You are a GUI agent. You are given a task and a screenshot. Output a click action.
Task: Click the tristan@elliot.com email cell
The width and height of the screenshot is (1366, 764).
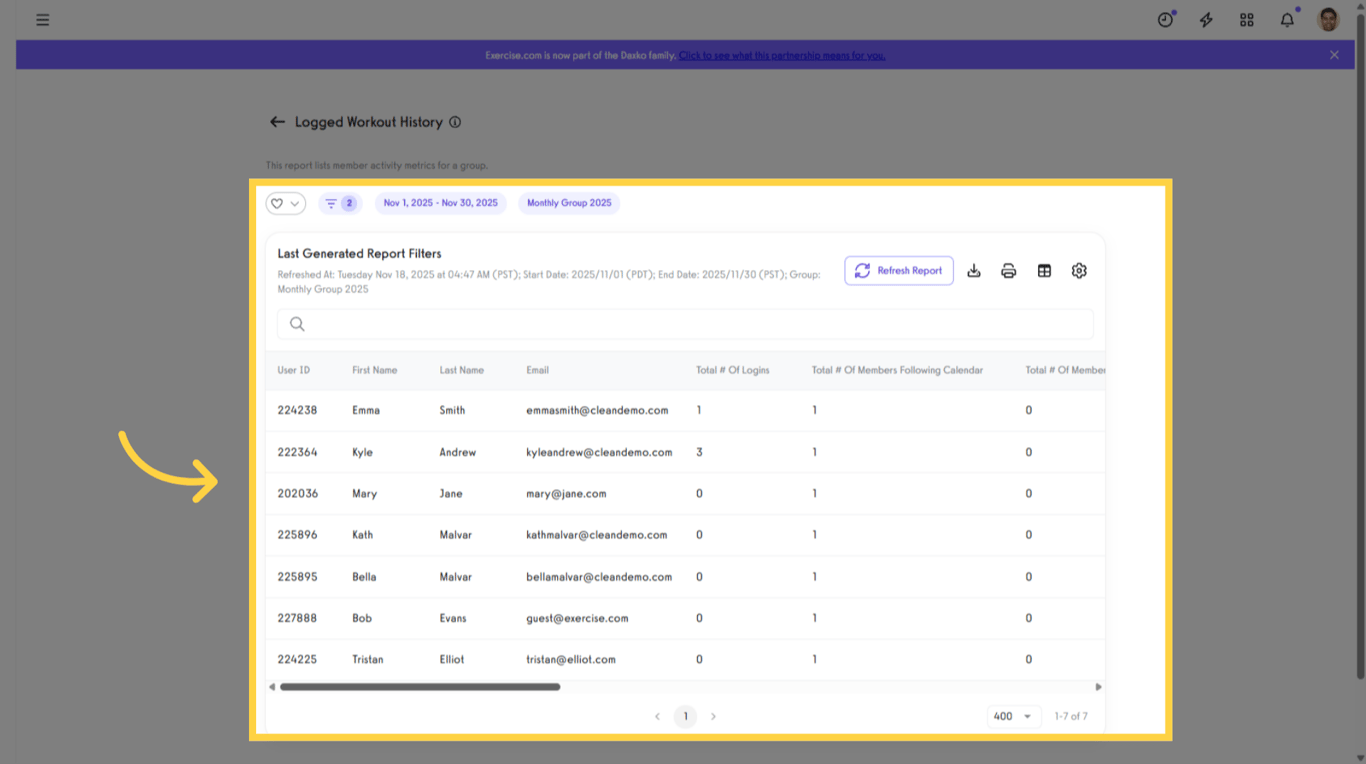point(571,660)
